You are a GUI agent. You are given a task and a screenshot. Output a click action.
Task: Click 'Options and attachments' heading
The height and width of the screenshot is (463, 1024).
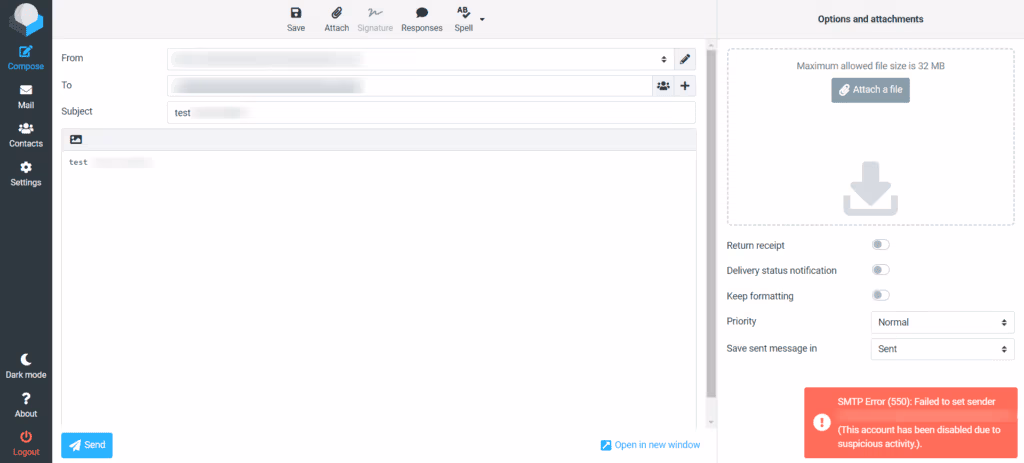[871, 19]
